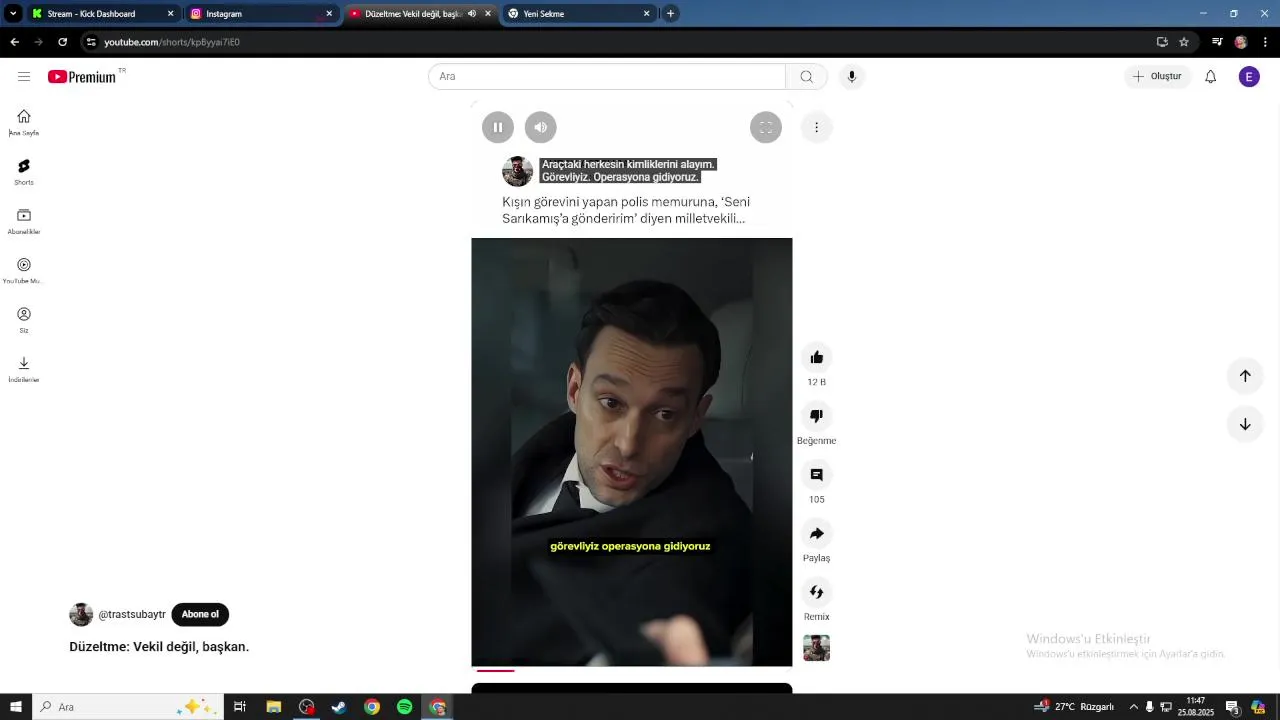Open the tab search dropdown arrow
The width and height of the screenshot is (1280, 720).
pyautogui.click(x=13, y=14)
